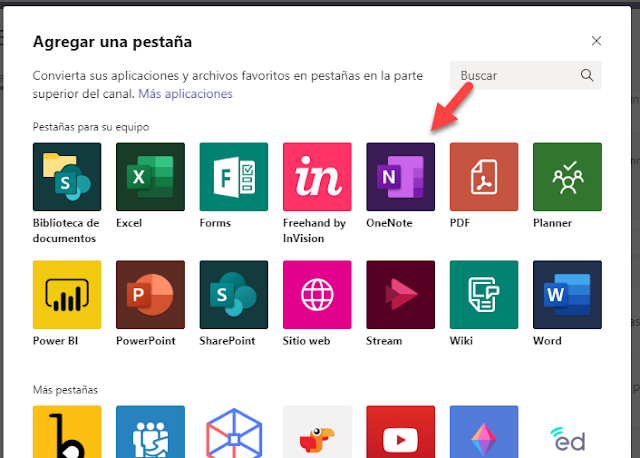Open Freehand by InVision tile
Viewport: 640px width, 458px height.
coord(317,177)
